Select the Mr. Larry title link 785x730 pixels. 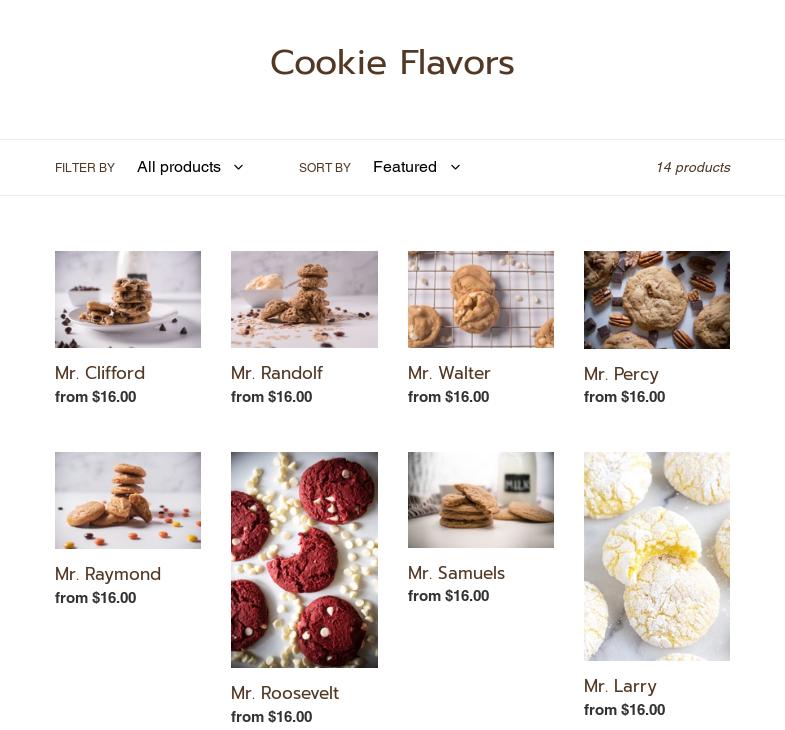coord(620,686)
